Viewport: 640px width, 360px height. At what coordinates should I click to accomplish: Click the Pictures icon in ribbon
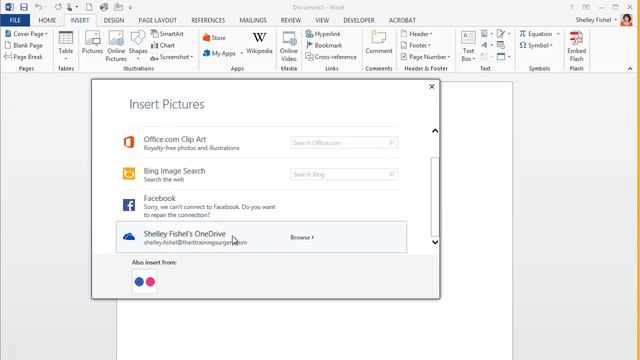[92, 42]
